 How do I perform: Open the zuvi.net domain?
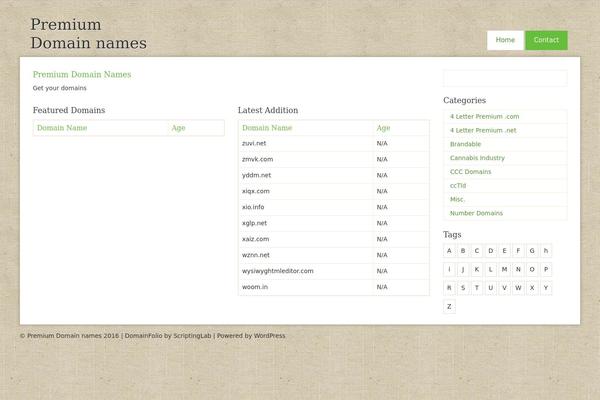click(254, 143)
